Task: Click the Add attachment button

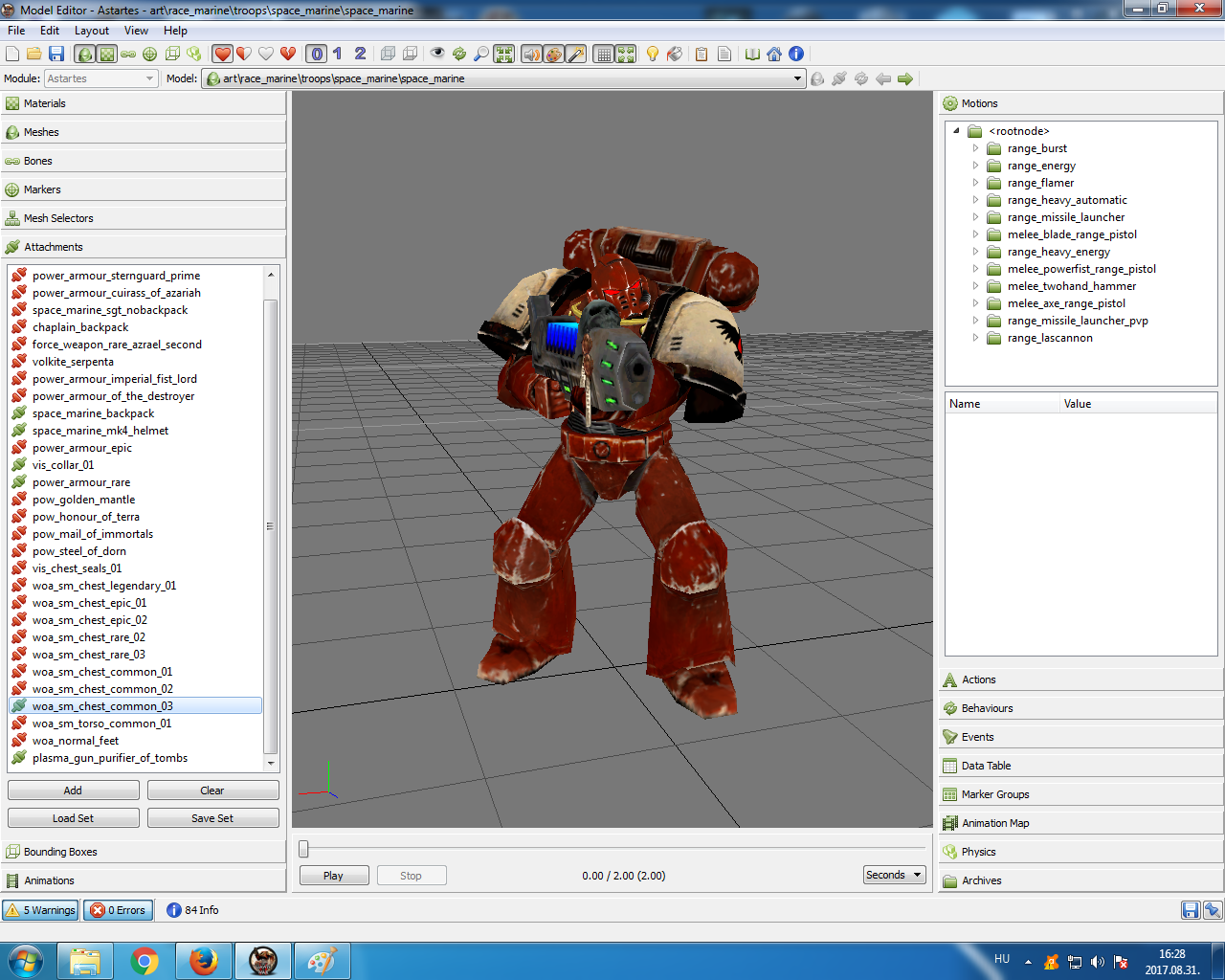Action: tap(74, 791)
